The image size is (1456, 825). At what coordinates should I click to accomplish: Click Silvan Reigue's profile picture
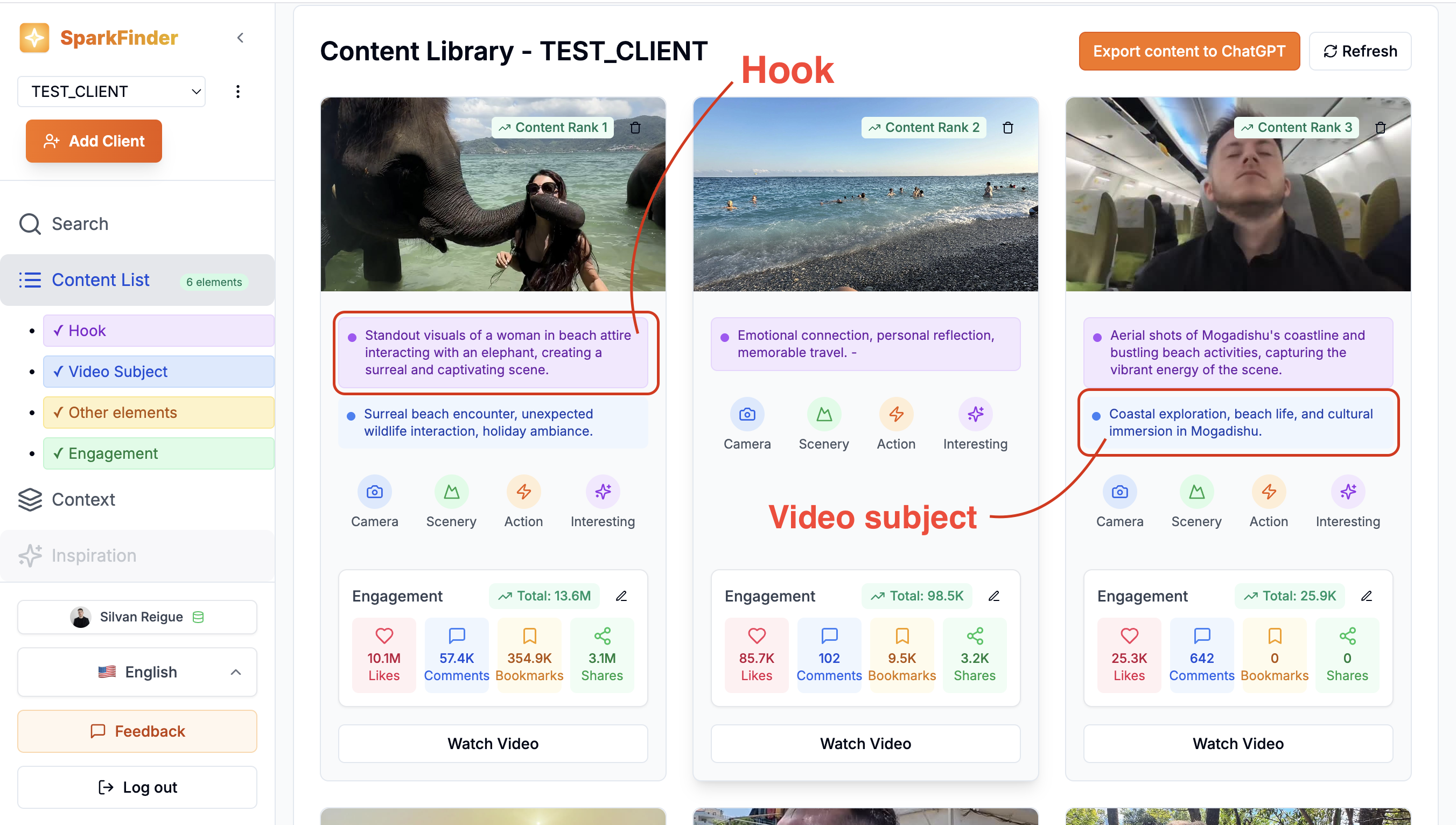pos(81,617)
